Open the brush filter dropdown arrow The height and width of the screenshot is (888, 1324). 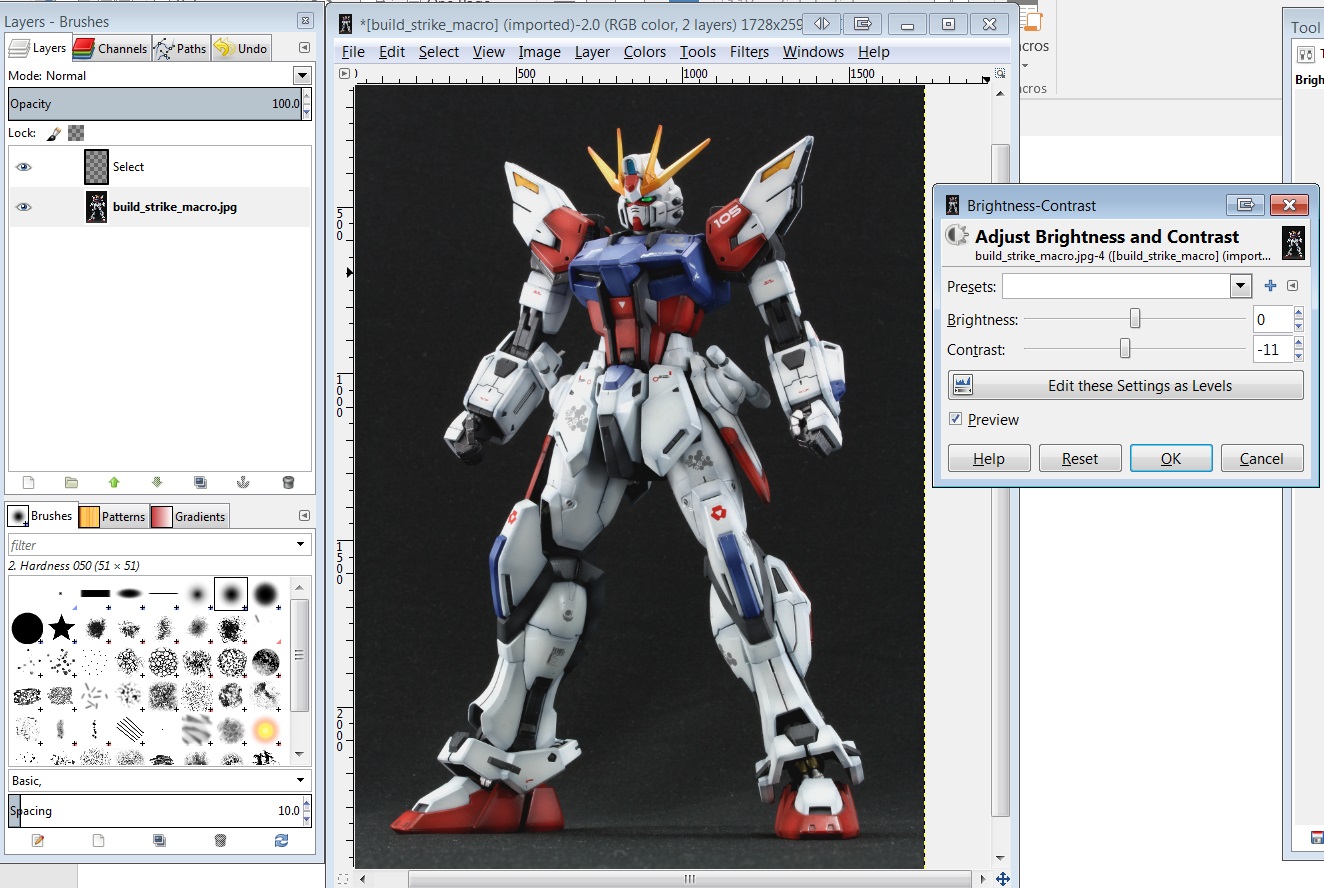coord(301,545)
